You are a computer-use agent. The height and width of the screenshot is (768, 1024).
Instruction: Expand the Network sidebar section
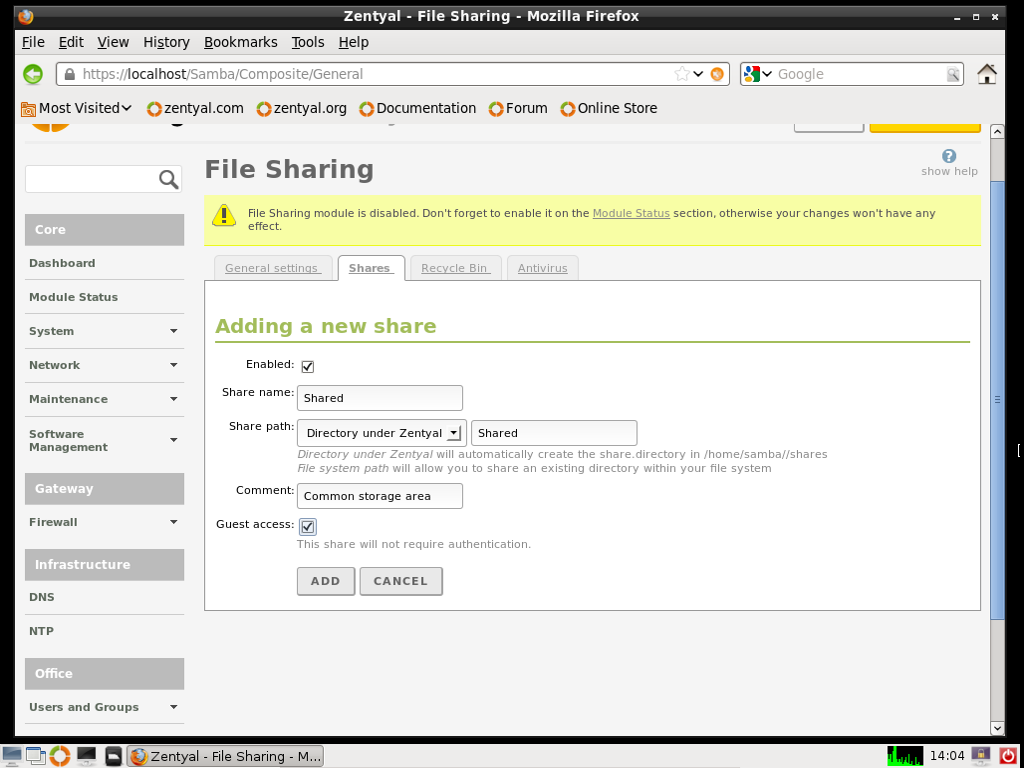click(104, 365)
